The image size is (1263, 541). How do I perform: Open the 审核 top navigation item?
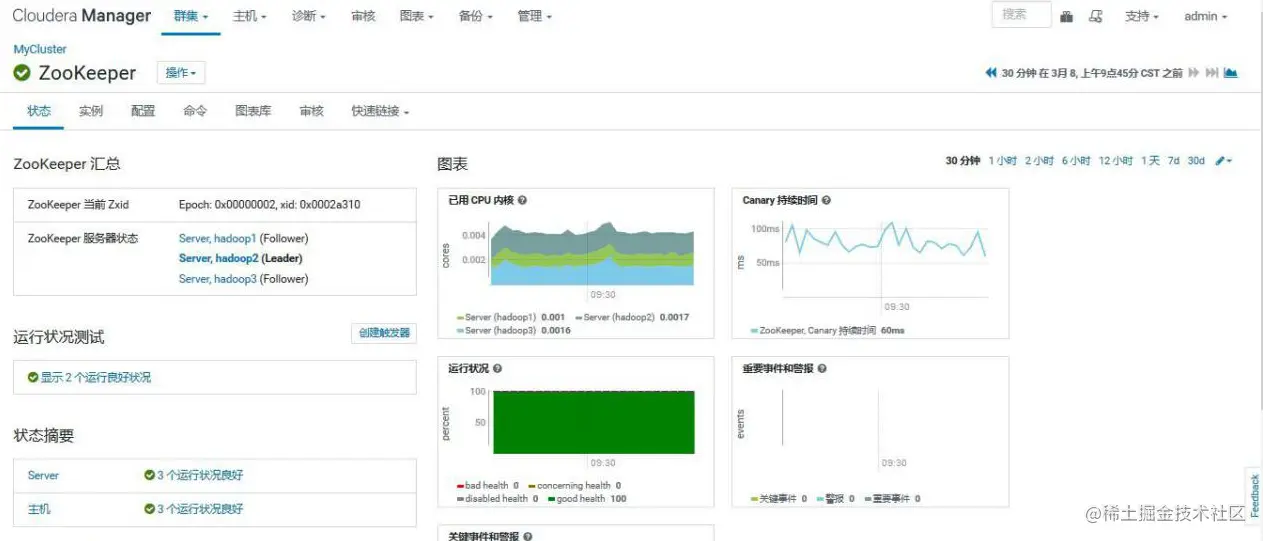pos(364,16)
